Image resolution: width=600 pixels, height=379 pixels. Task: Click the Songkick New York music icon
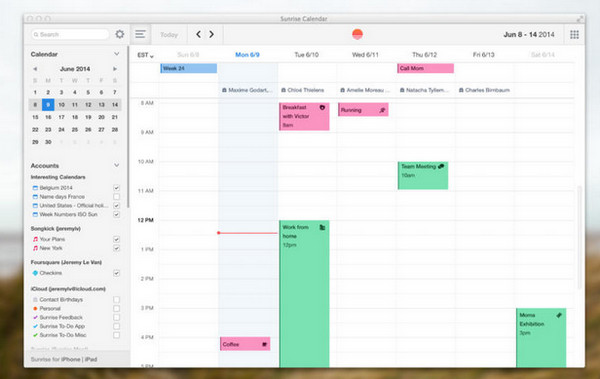pyautogui.click(x=35, y=248)
